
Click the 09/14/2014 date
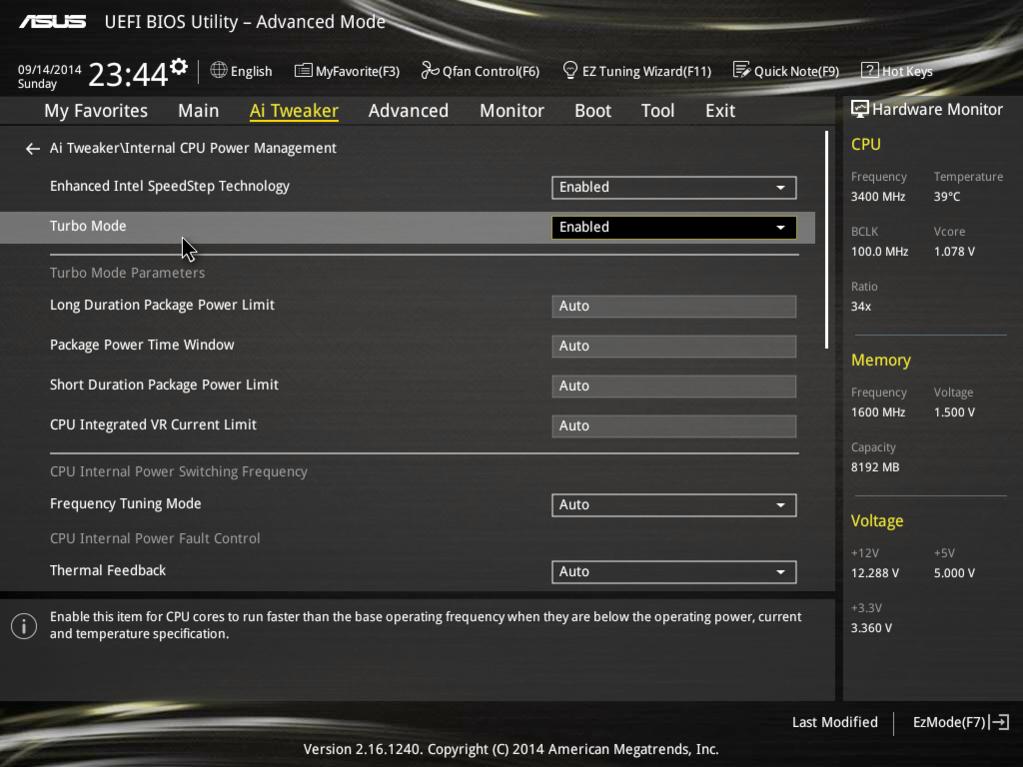50,69
